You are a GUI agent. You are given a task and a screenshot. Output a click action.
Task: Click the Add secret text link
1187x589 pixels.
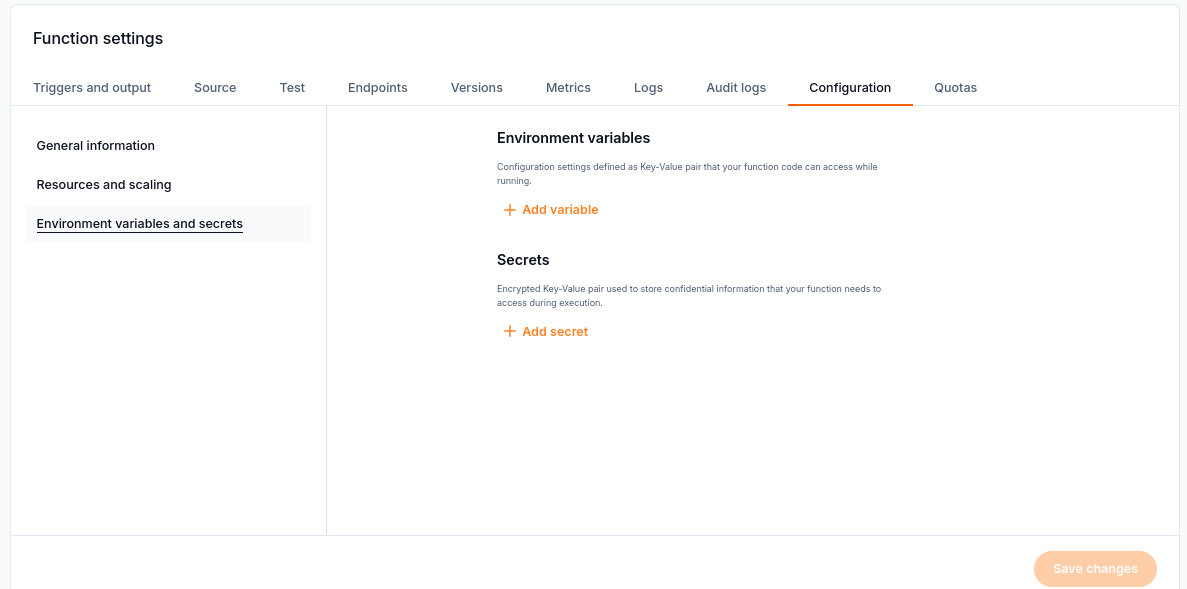pyautogui.click(x=555, y=332)
